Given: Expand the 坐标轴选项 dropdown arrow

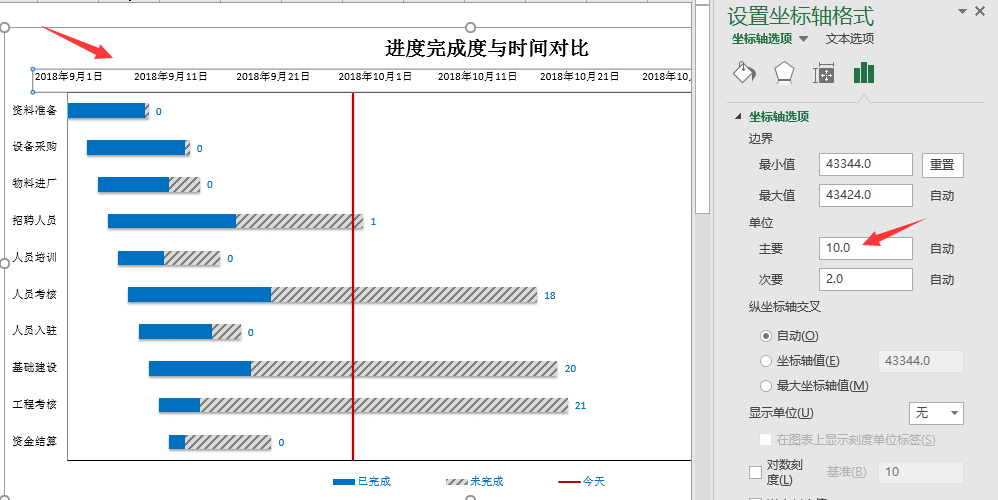Looking at the screenshot, I should (x=804, y=39).
